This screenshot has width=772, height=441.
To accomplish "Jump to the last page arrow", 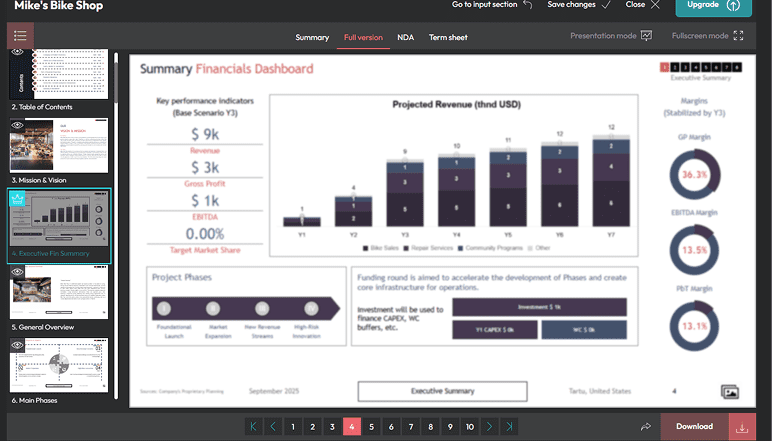I will [509, 427].
